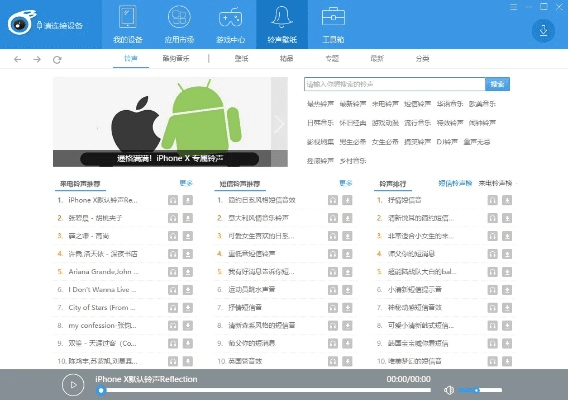Show the 短信铃声榜 SMS ranking
Screen dimensions: 568x400
pos(455,183)
